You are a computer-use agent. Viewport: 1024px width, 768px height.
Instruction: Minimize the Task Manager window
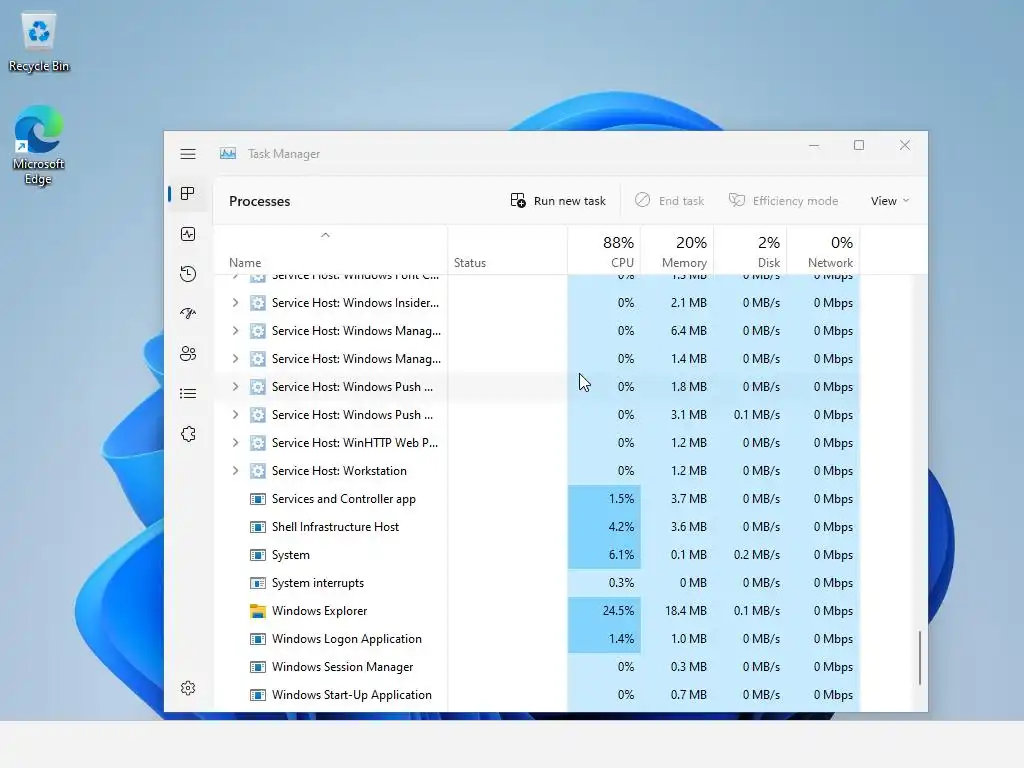[x=814, y=145]
